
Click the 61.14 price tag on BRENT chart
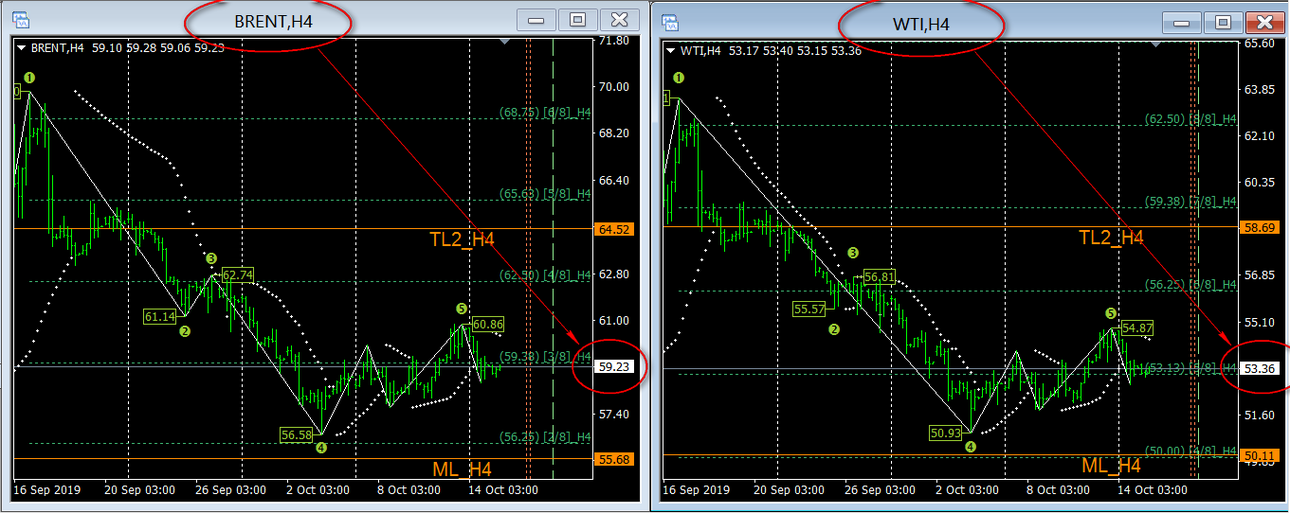pos(159,316)
